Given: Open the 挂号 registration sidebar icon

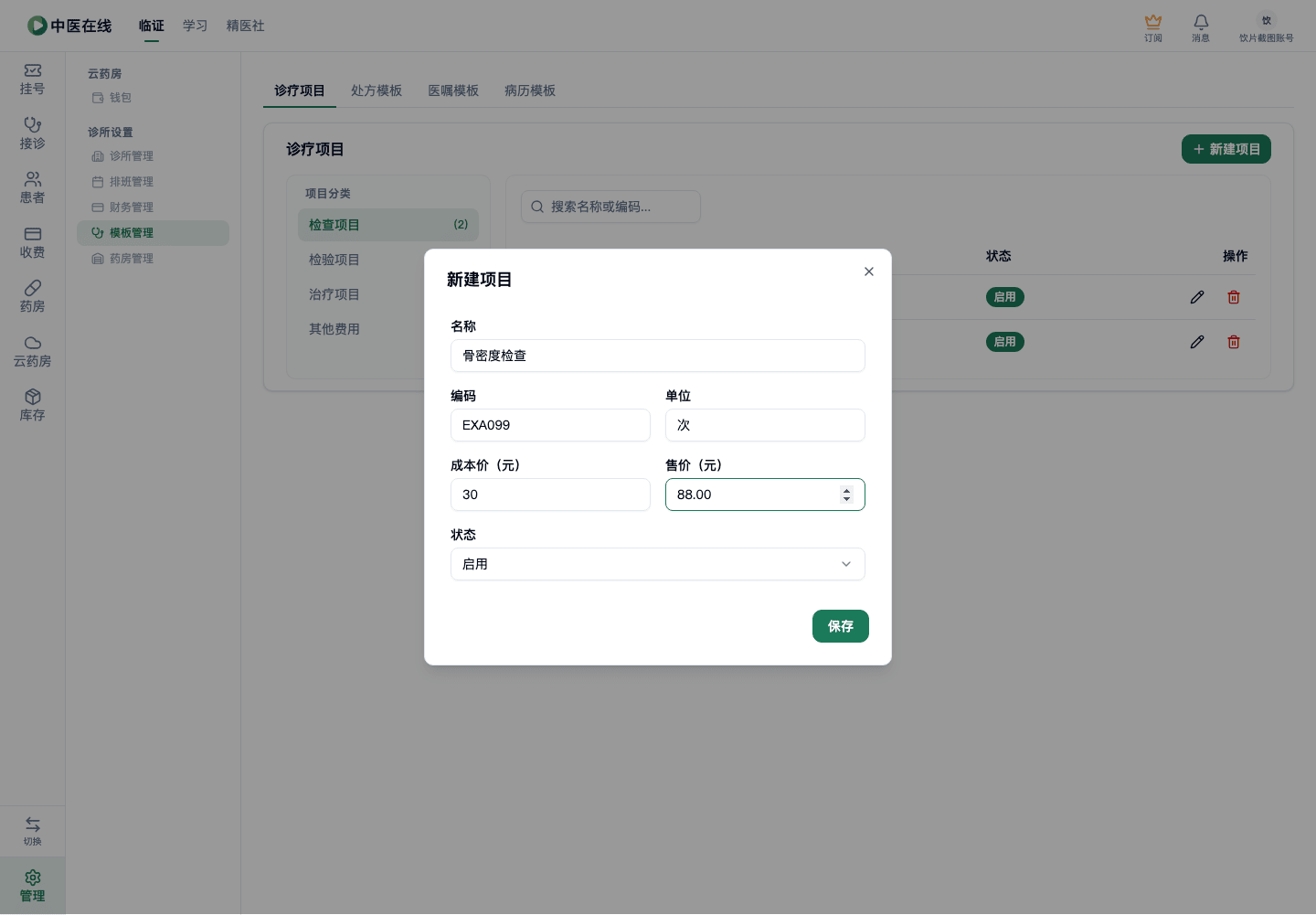Looking at the screenshot, I should (32, 80).
